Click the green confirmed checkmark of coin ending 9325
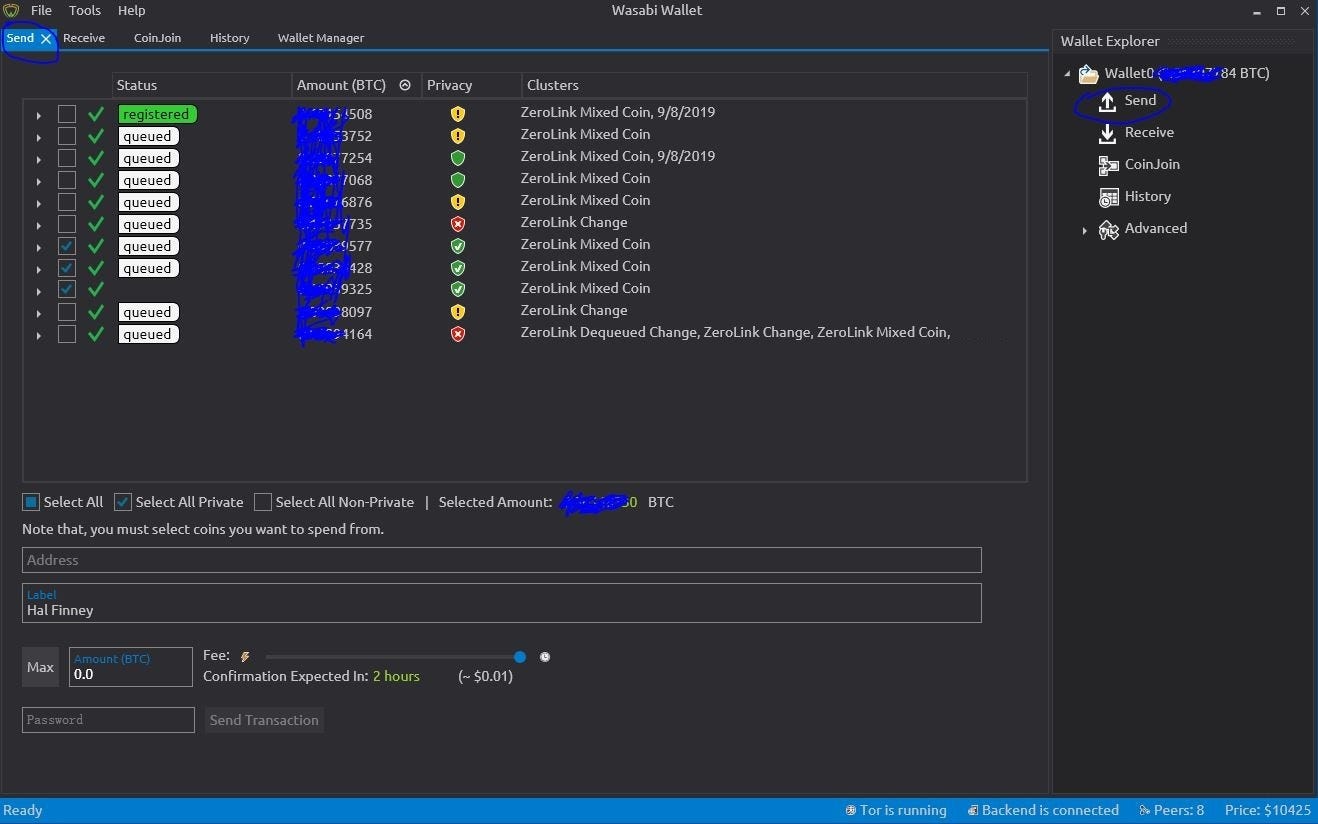This screenshot has height=824, width=1318. pos(96,290)
